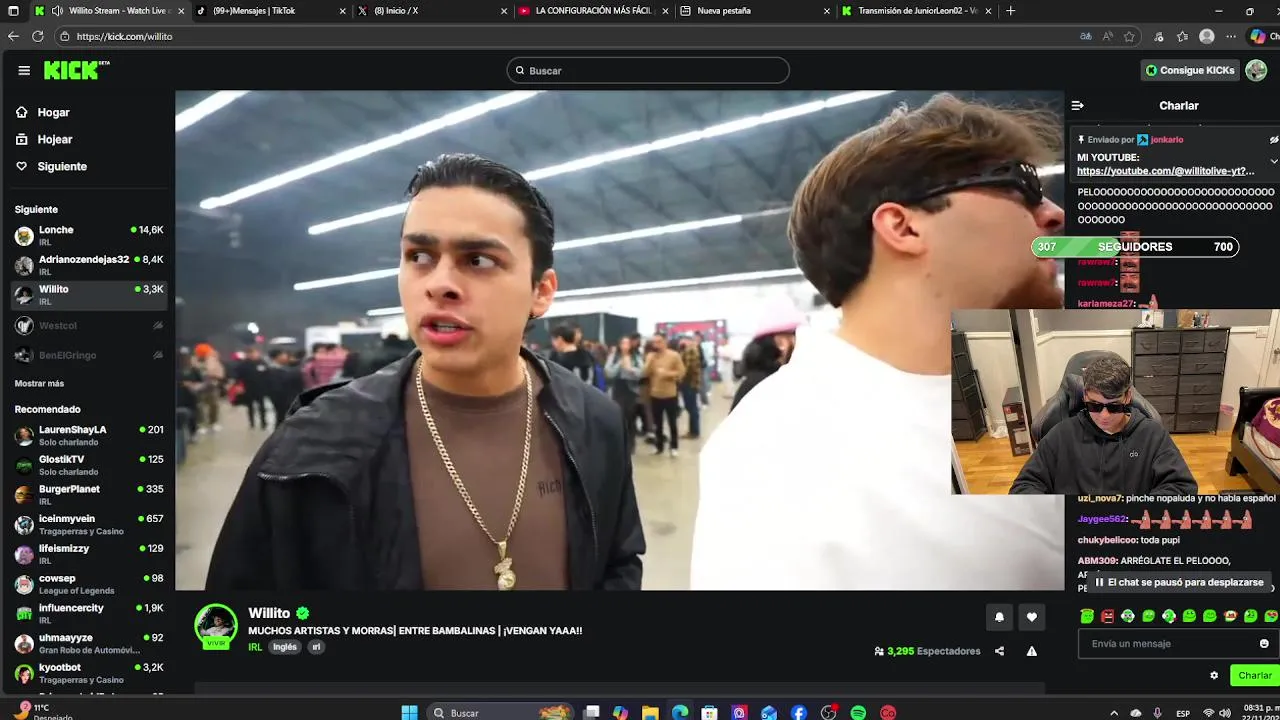The width and height of the screenshot is (1280, 720).
Task: Resume chat via paused chat banner
Action: [1178, 582]
